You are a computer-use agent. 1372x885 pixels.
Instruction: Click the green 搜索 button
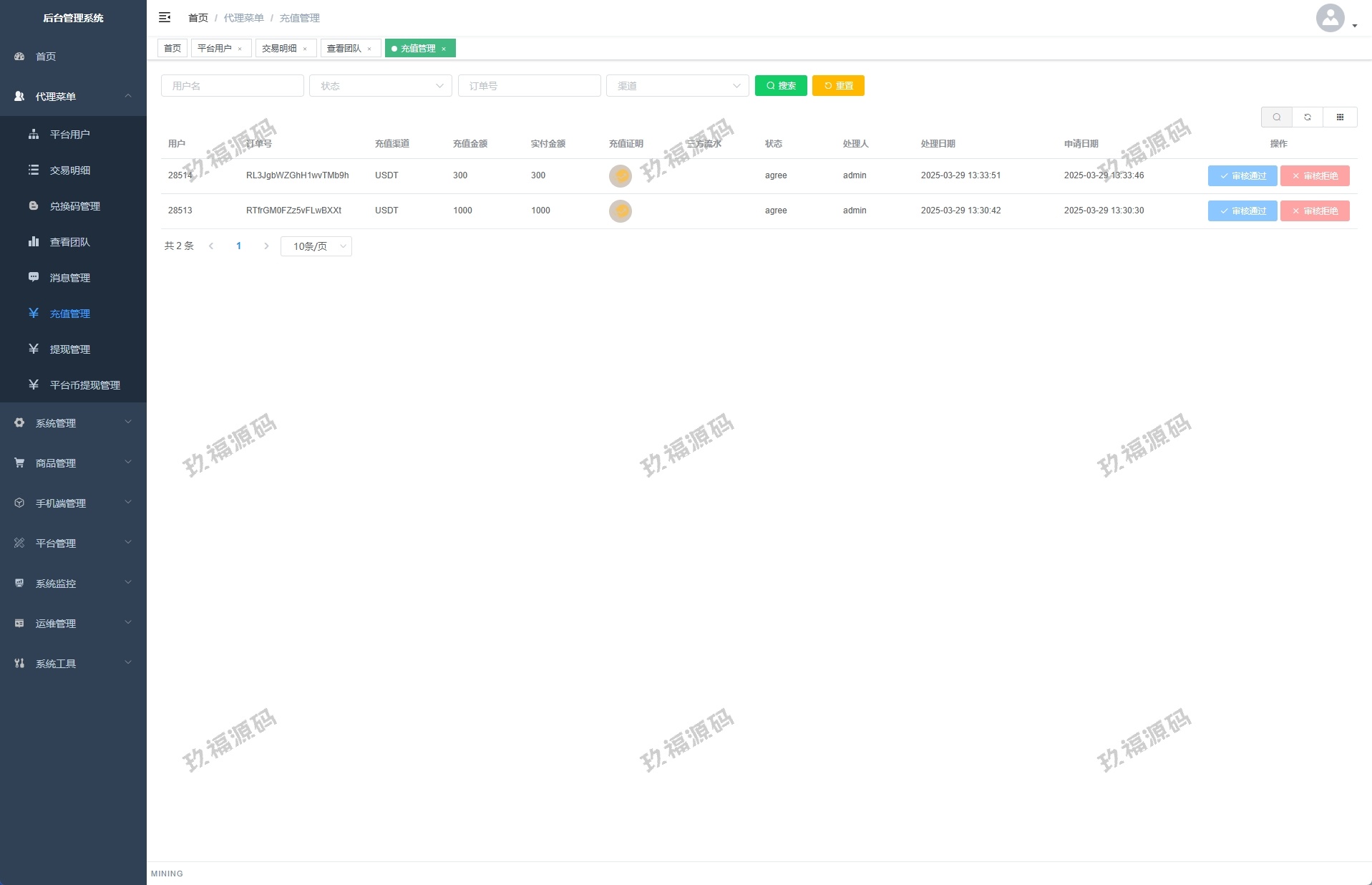click(x=781, y=86)
